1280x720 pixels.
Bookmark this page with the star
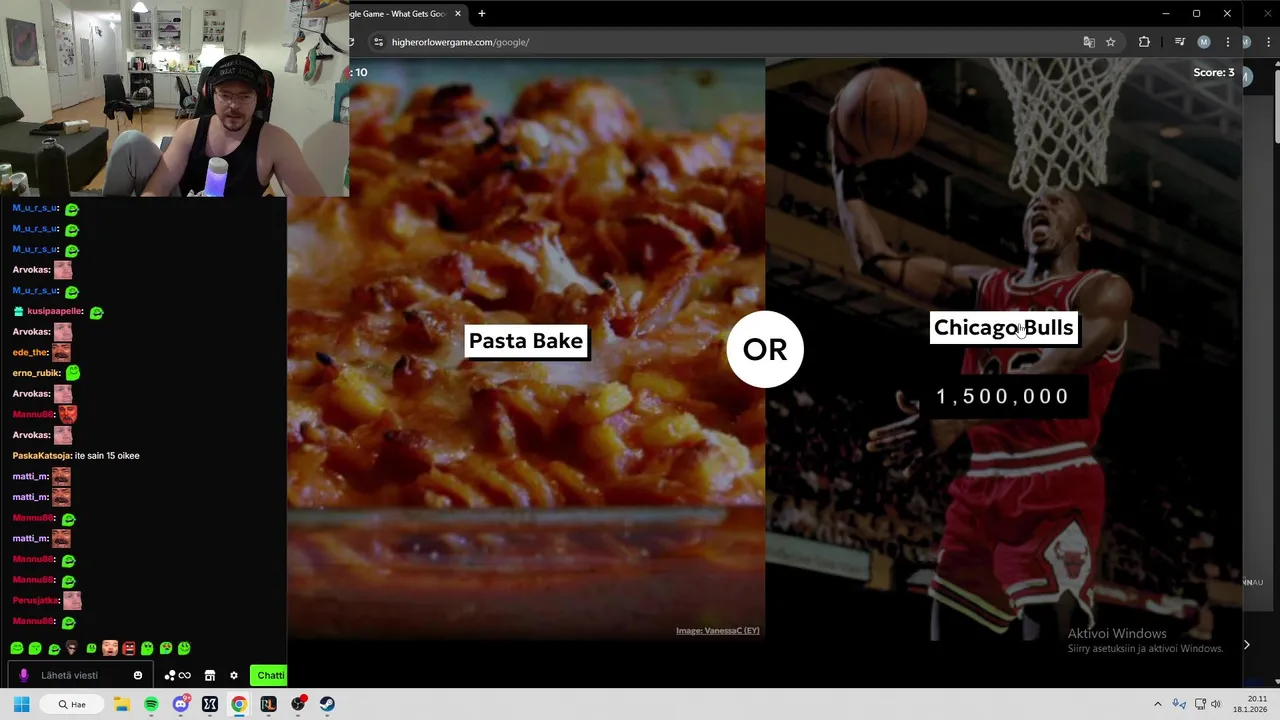pos(1110,42)
